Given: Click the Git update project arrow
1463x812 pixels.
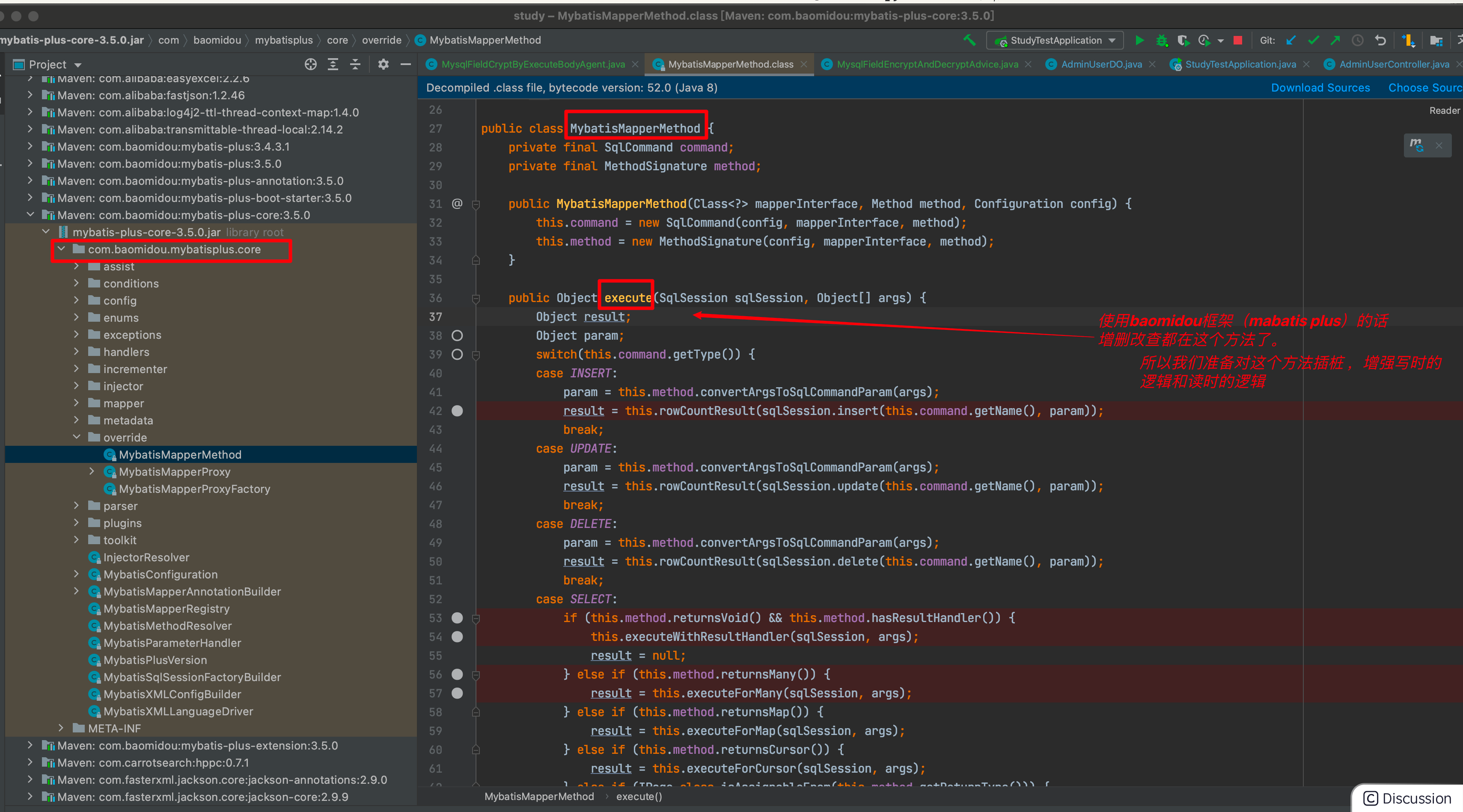Looking at the screenshot, I should point(1291,40).
